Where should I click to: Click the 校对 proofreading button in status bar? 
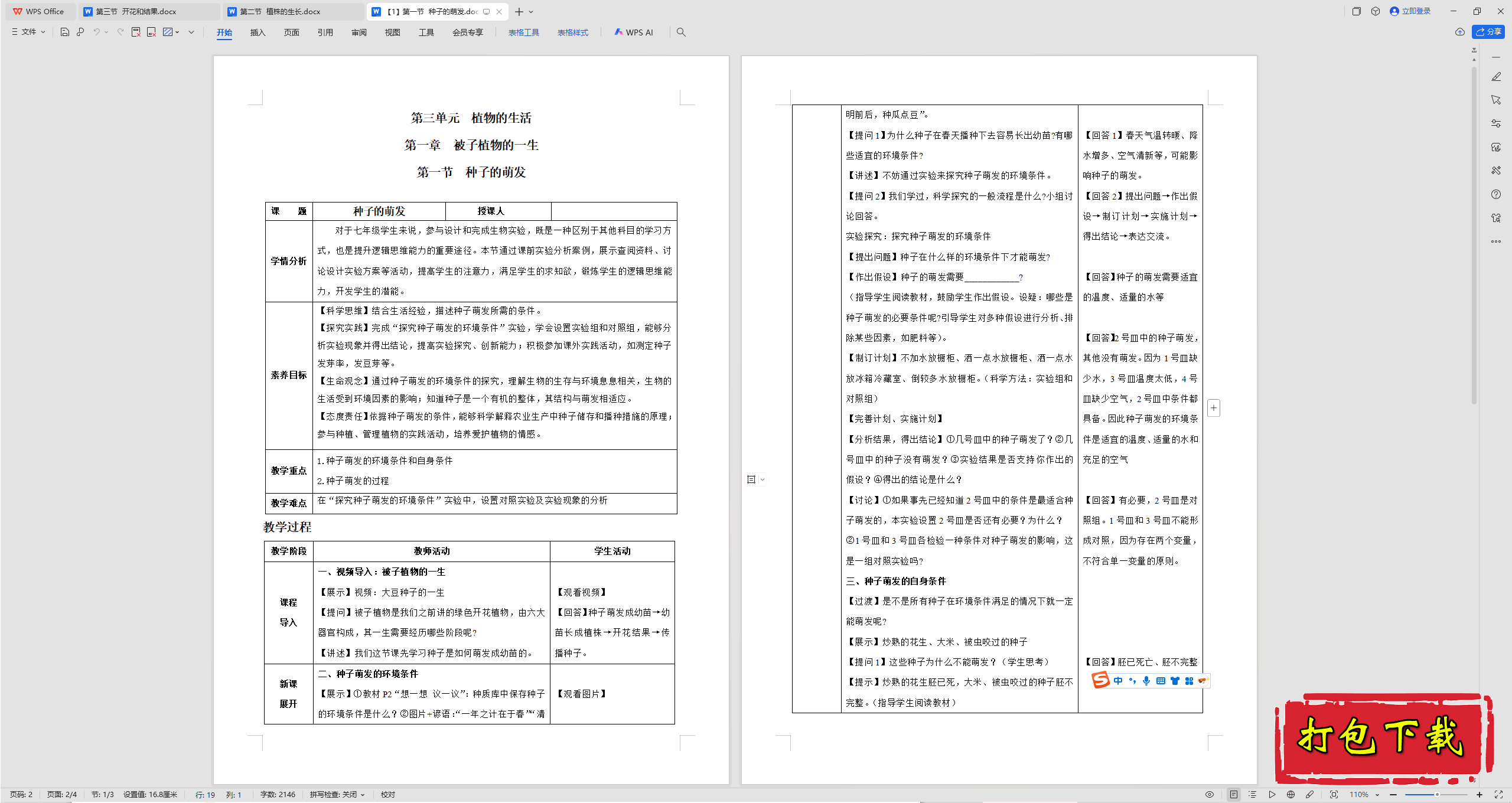(388, 795)
